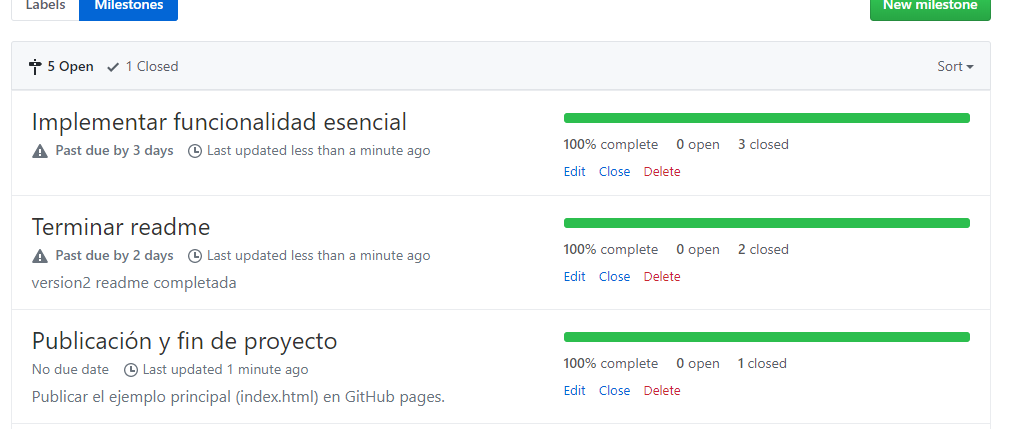The width and height of the screenshot is (1021, 429).
Task: Click warning icon on Terminar readme milestone
Action: point(40,256)
